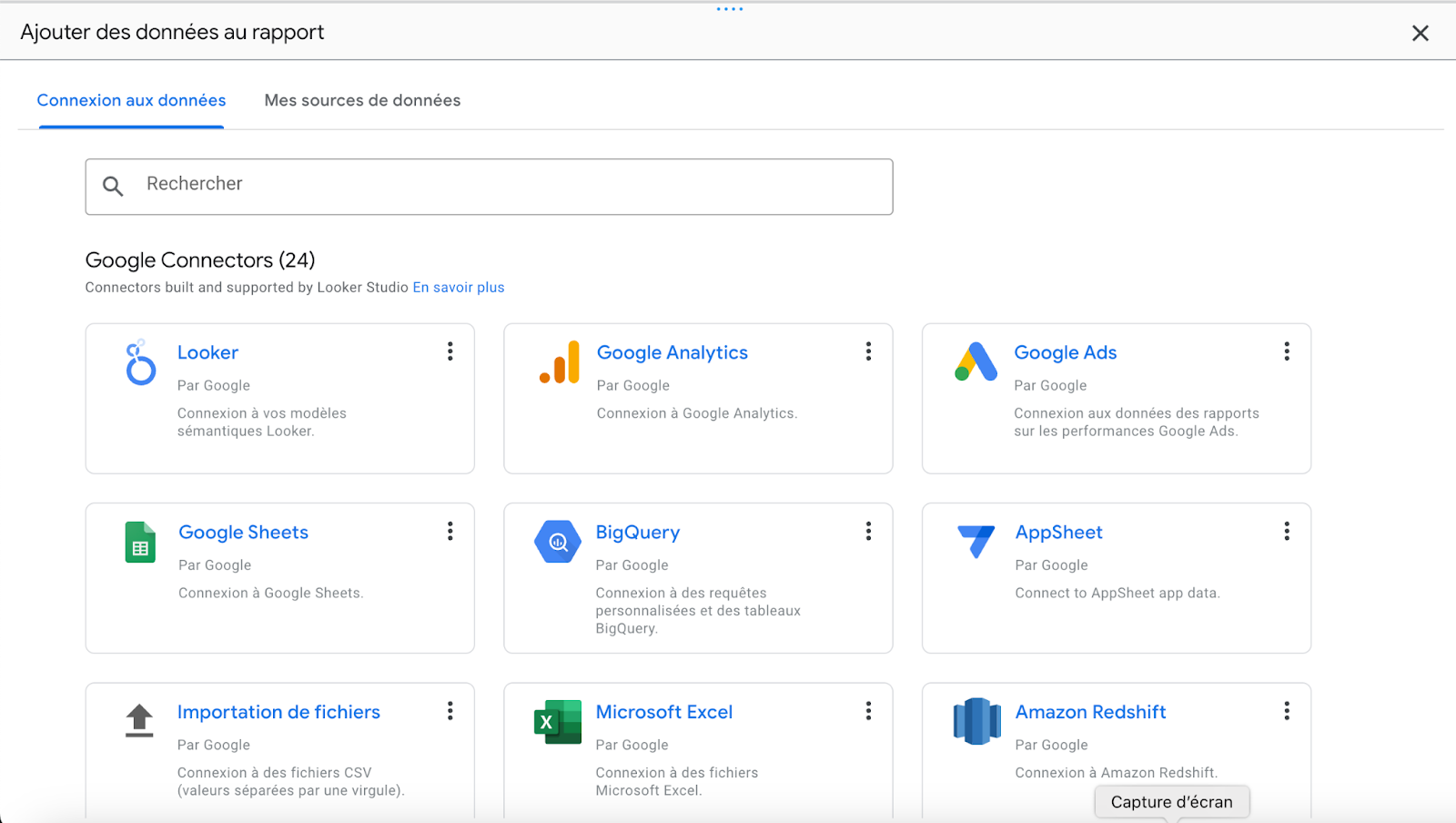Screen dimensions: 1456x823
Task: Click the Google Sheets green icon
Action: (x=140, y=542)
